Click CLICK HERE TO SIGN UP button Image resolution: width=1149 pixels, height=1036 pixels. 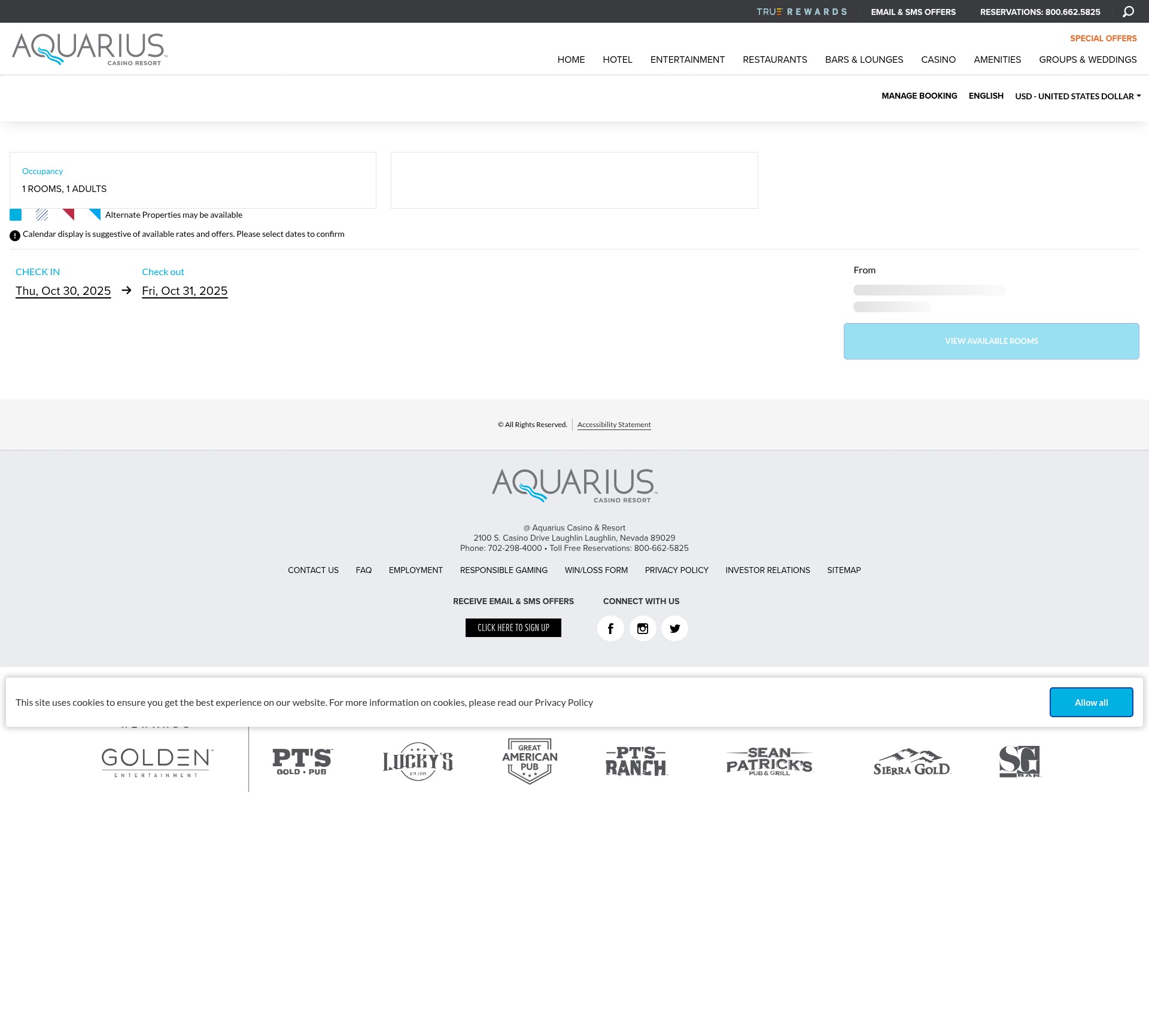coord(513,627)
